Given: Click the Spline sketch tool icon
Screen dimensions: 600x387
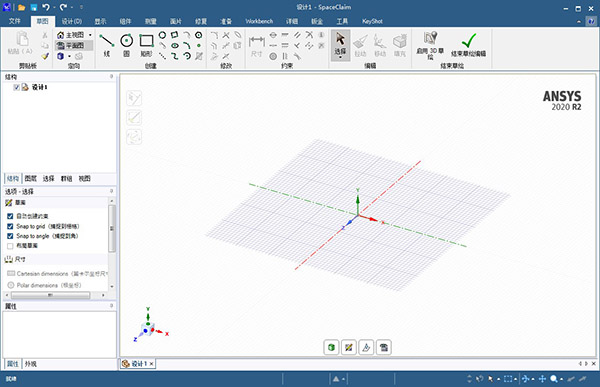Looking at the screenshot, I should 175,56.
